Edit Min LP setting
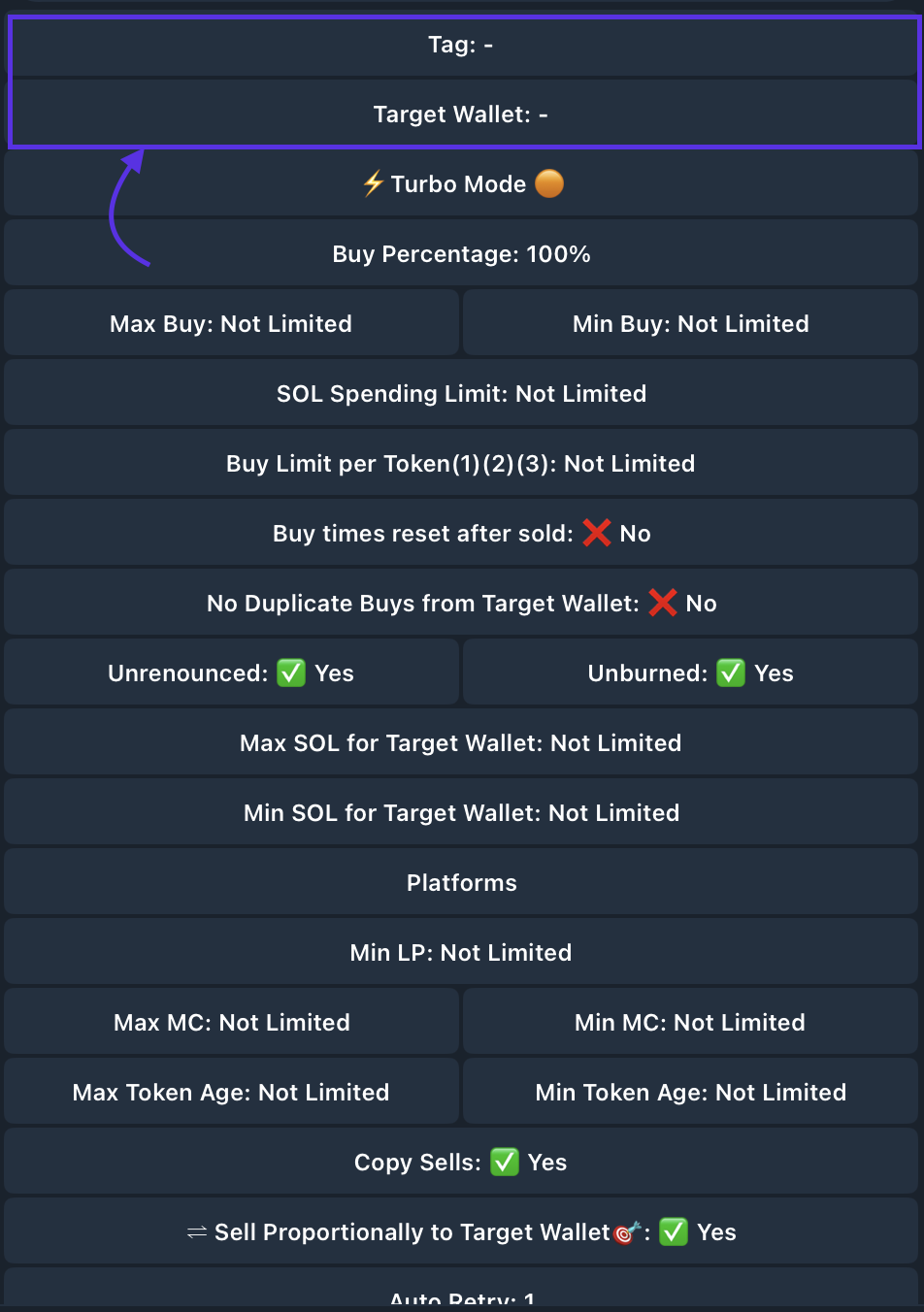 [461, 953]
